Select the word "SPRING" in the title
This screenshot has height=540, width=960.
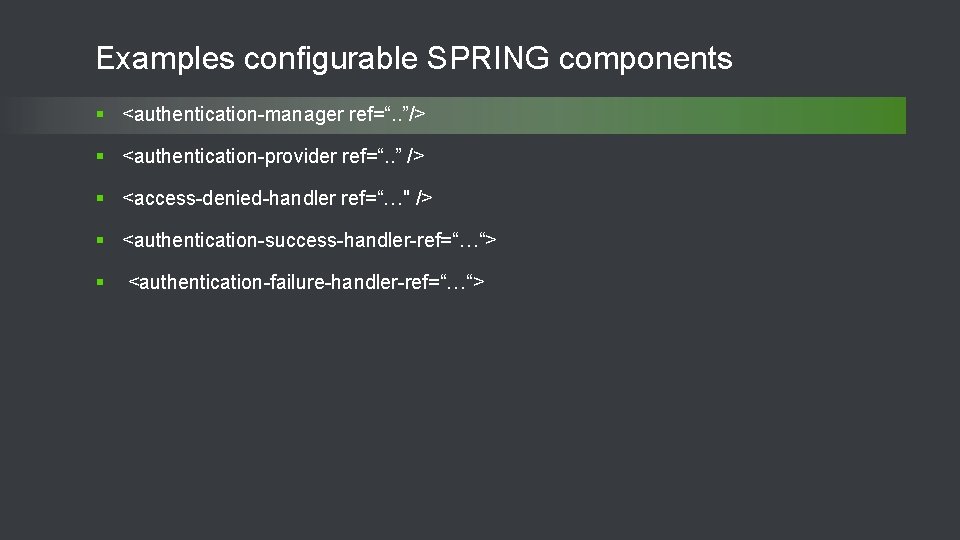487,59
